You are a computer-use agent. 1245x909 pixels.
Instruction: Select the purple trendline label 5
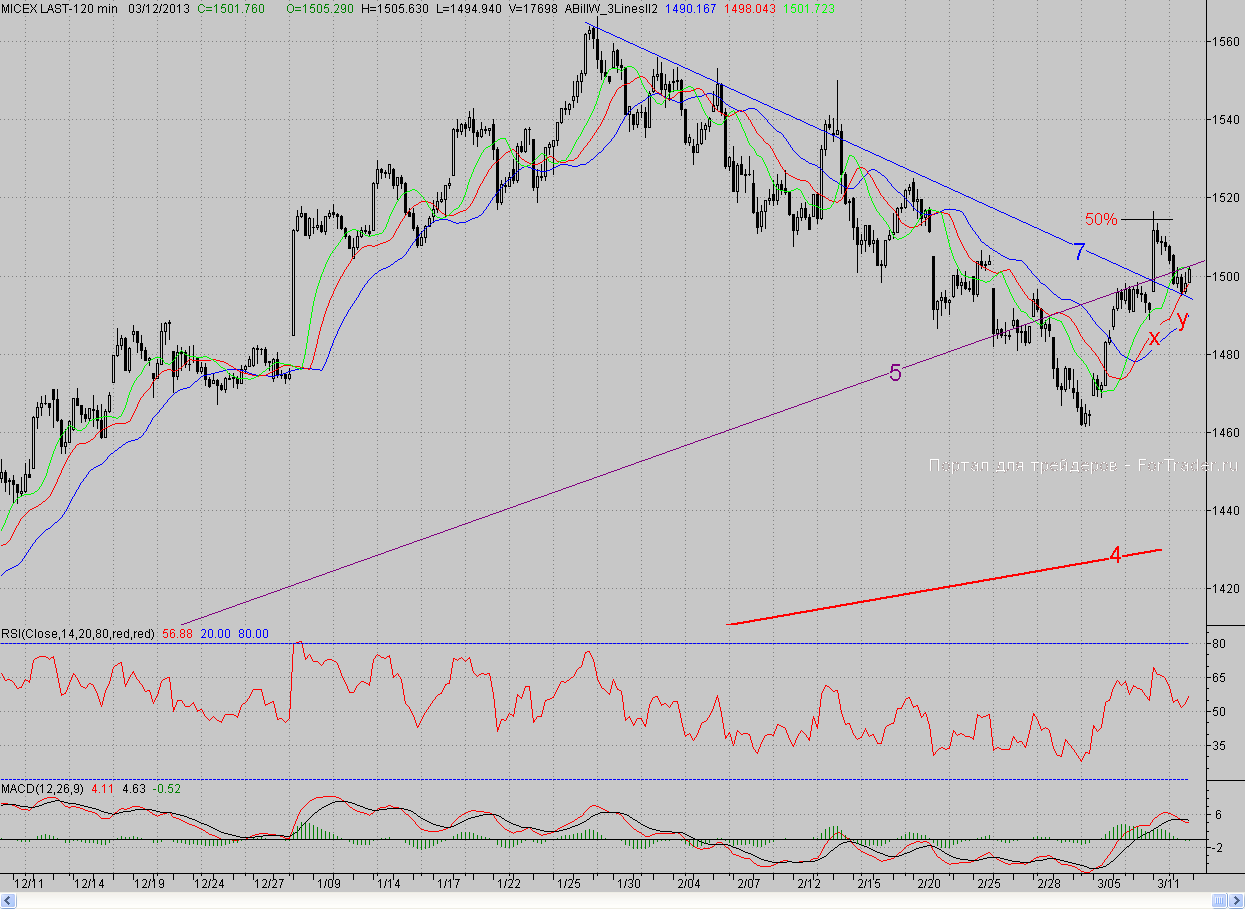[895, 374]
